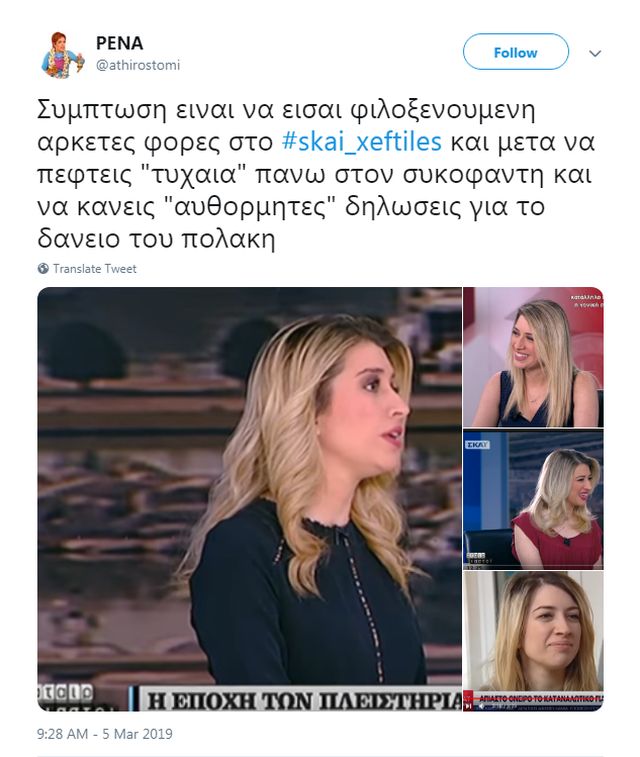This screenshot has height=757, width=640.
Task: Open the top-right photo with smiling woman
Action: click(533, 357)
